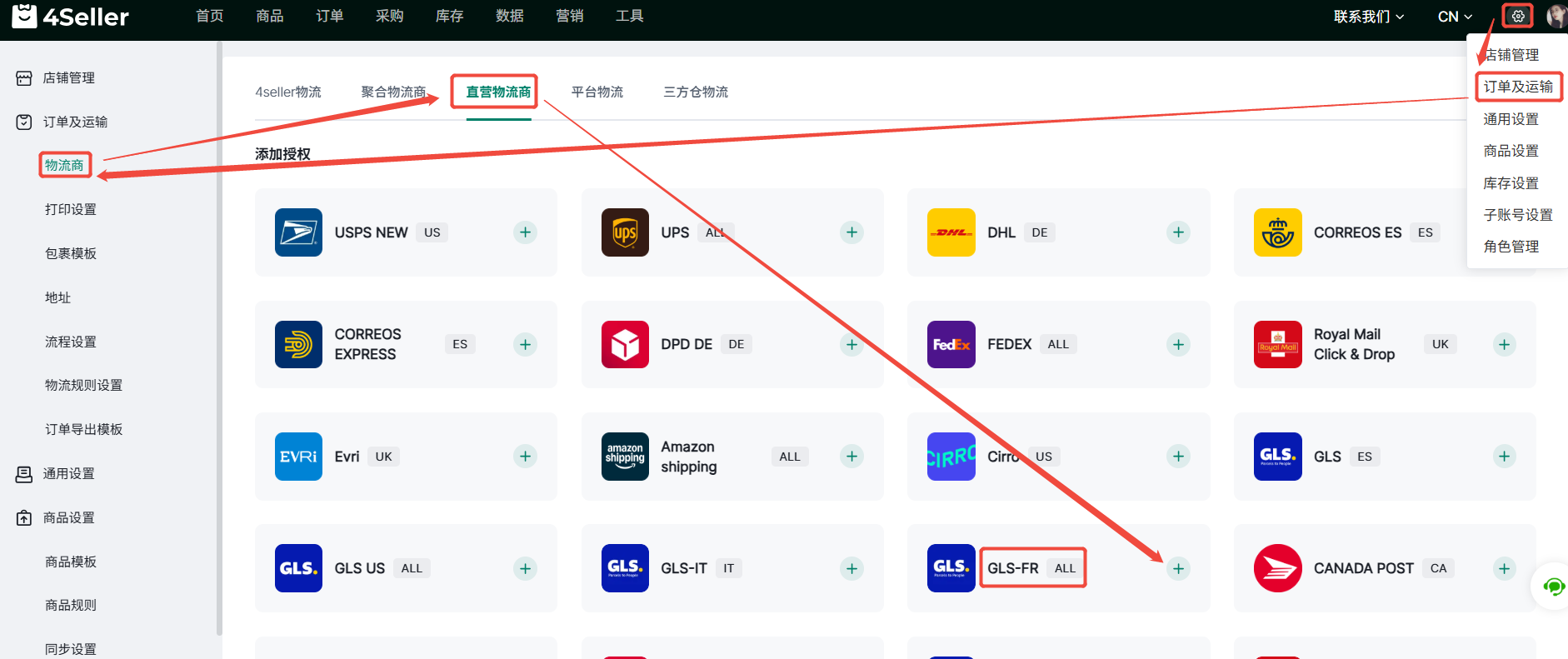
Task: Select 角色管理 in settings dropdown menu
Action: coord(1511,247)
